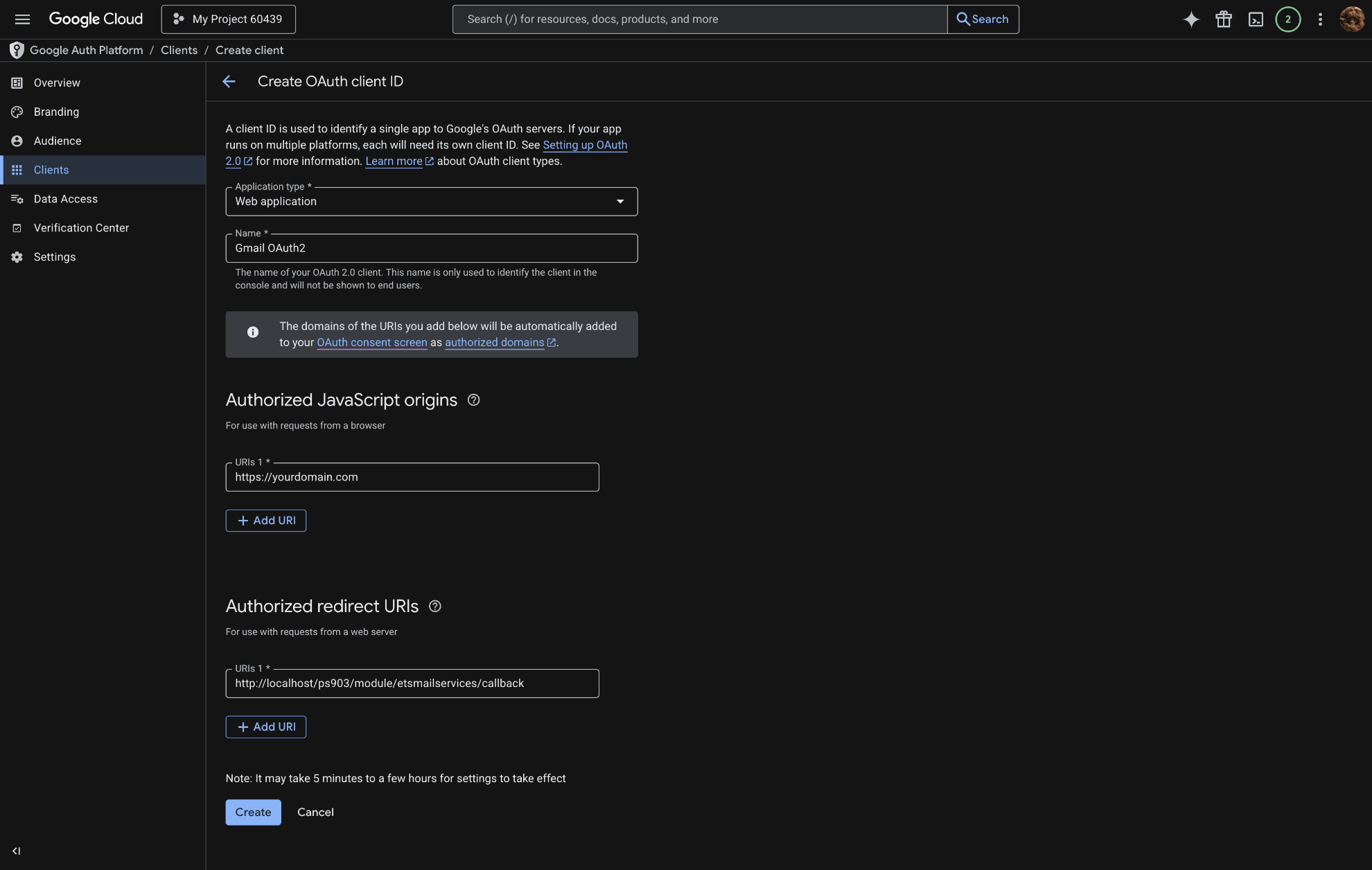This screenshot has width=1372, height=870.
Task: Go to Data Access in sidebar
Action: point(65,199)
